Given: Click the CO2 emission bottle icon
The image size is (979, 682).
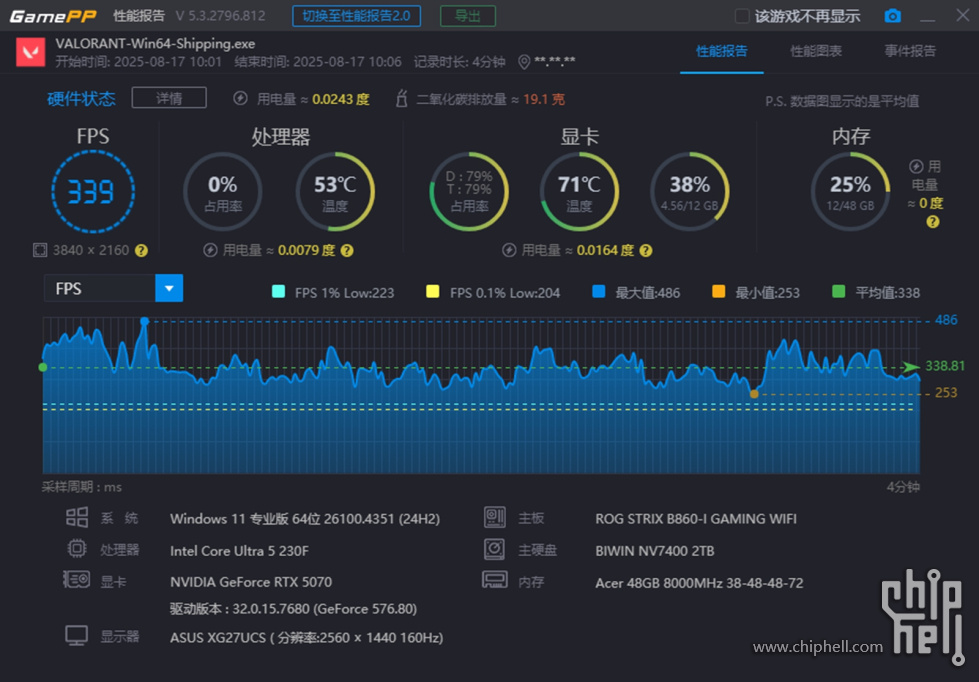Looking at the screenshot, I should click(401, 99).
